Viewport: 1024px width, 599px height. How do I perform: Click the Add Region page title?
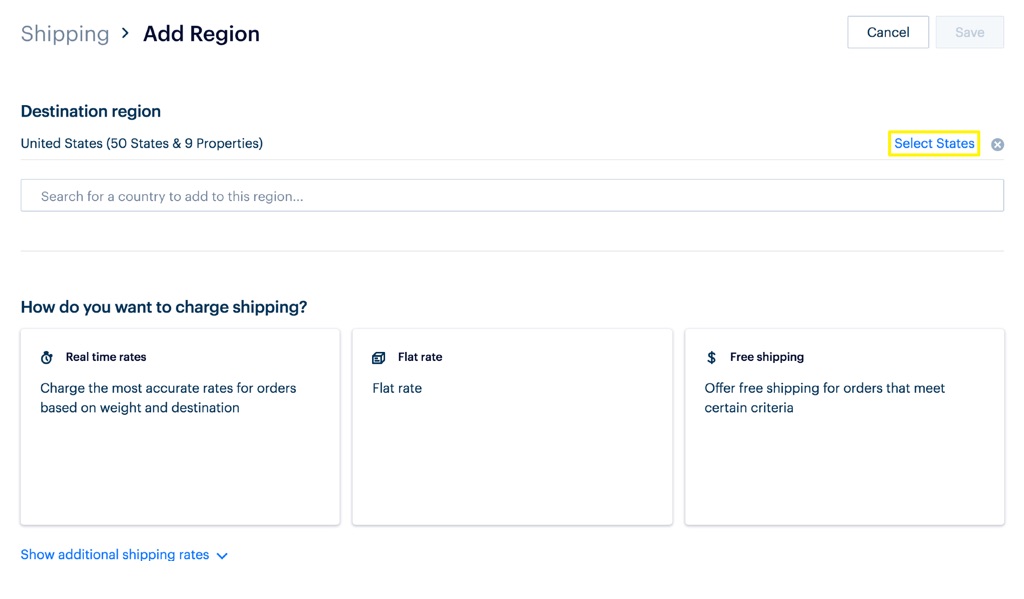201,33
